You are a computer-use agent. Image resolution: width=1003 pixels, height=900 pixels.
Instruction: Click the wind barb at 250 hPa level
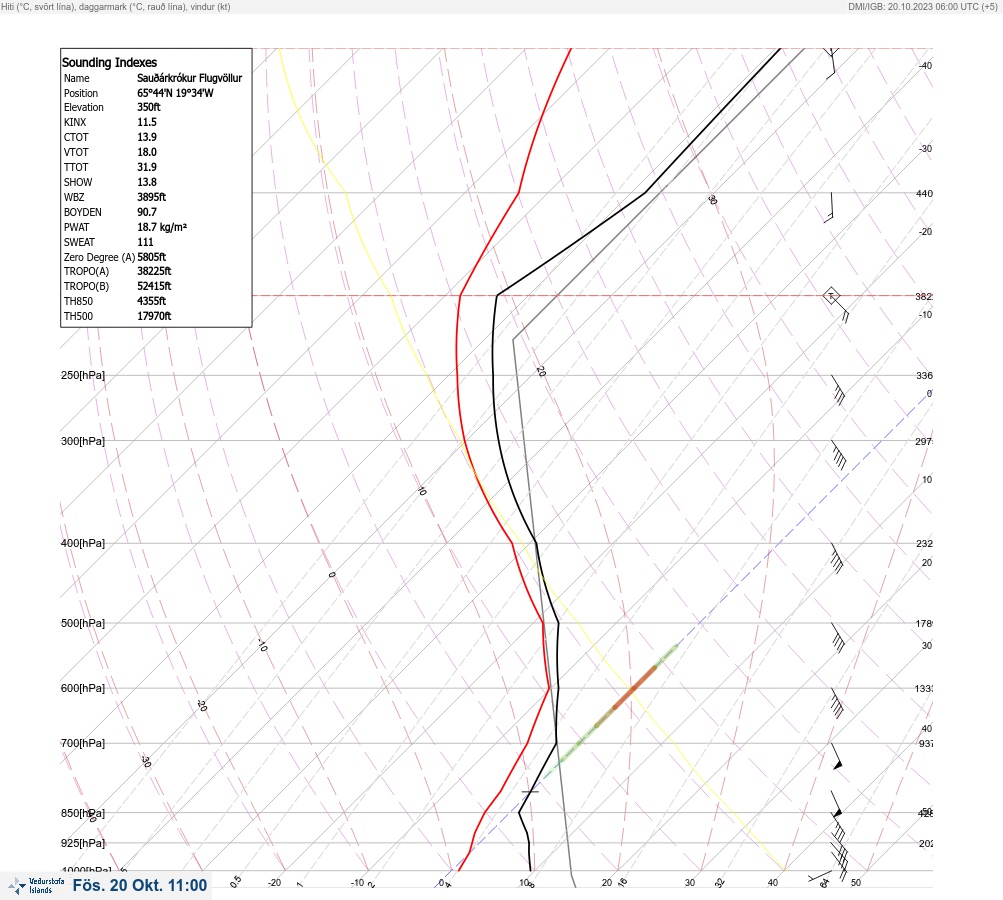coord(838,390)
